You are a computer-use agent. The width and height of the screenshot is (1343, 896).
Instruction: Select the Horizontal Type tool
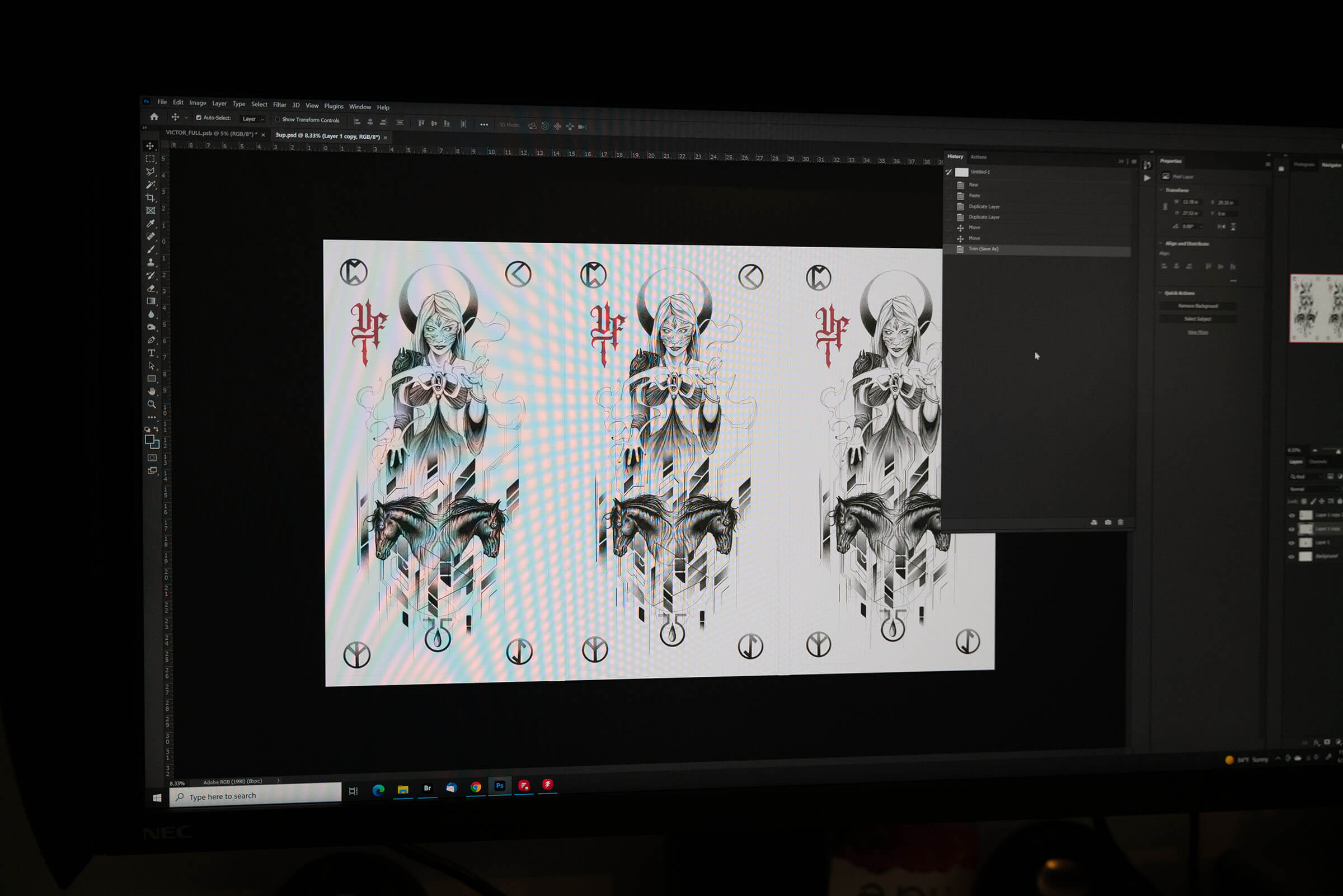pyautogui.click(x=151, y=353)
